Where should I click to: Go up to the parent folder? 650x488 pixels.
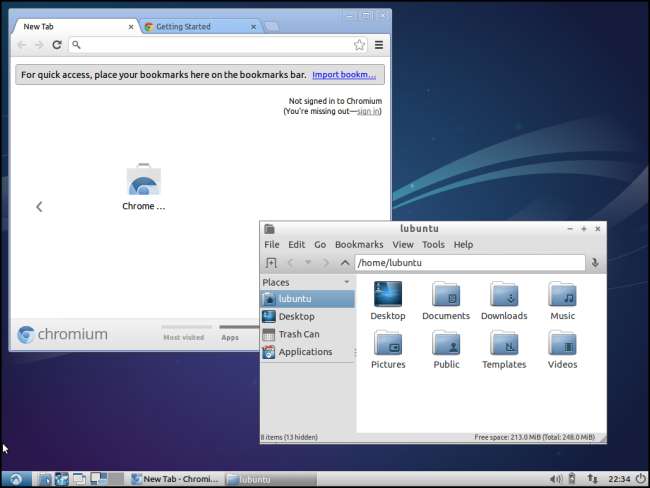click(345, 263)
